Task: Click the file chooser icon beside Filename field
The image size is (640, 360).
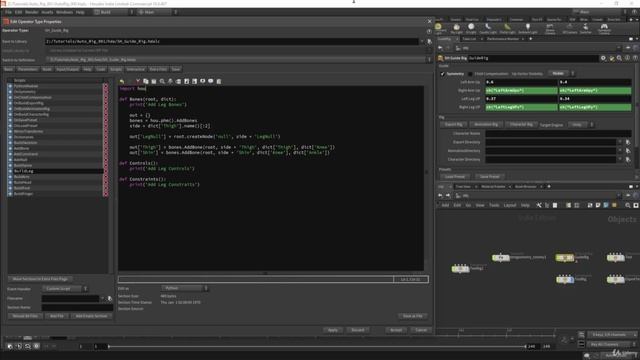Action: 109,298
